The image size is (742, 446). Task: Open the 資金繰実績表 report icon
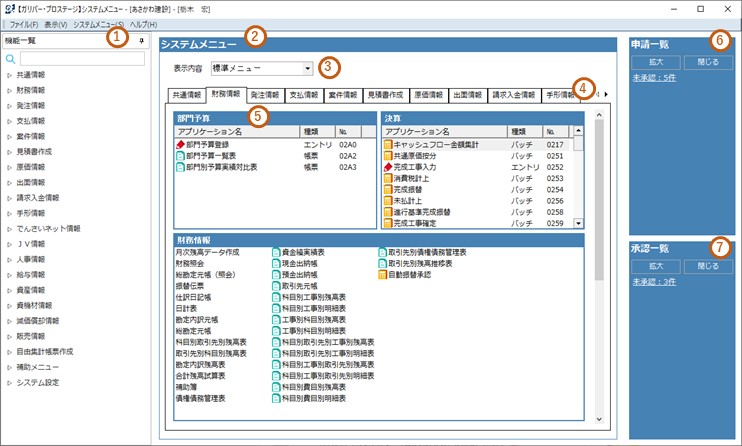tap(277, 253)
